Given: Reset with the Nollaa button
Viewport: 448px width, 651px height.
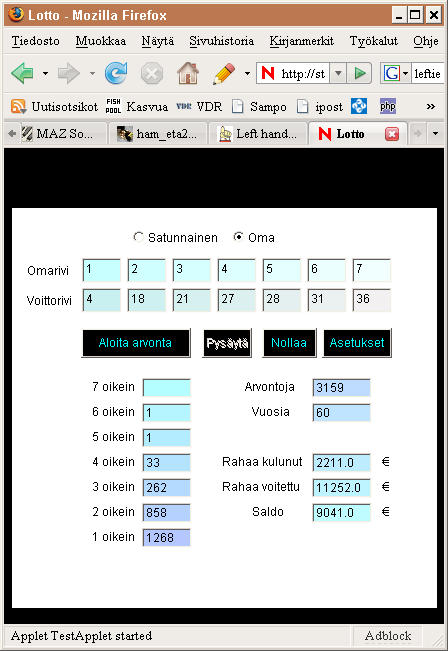Looking at the screenshot, I should pyautogui.click(x=289, y=343).
